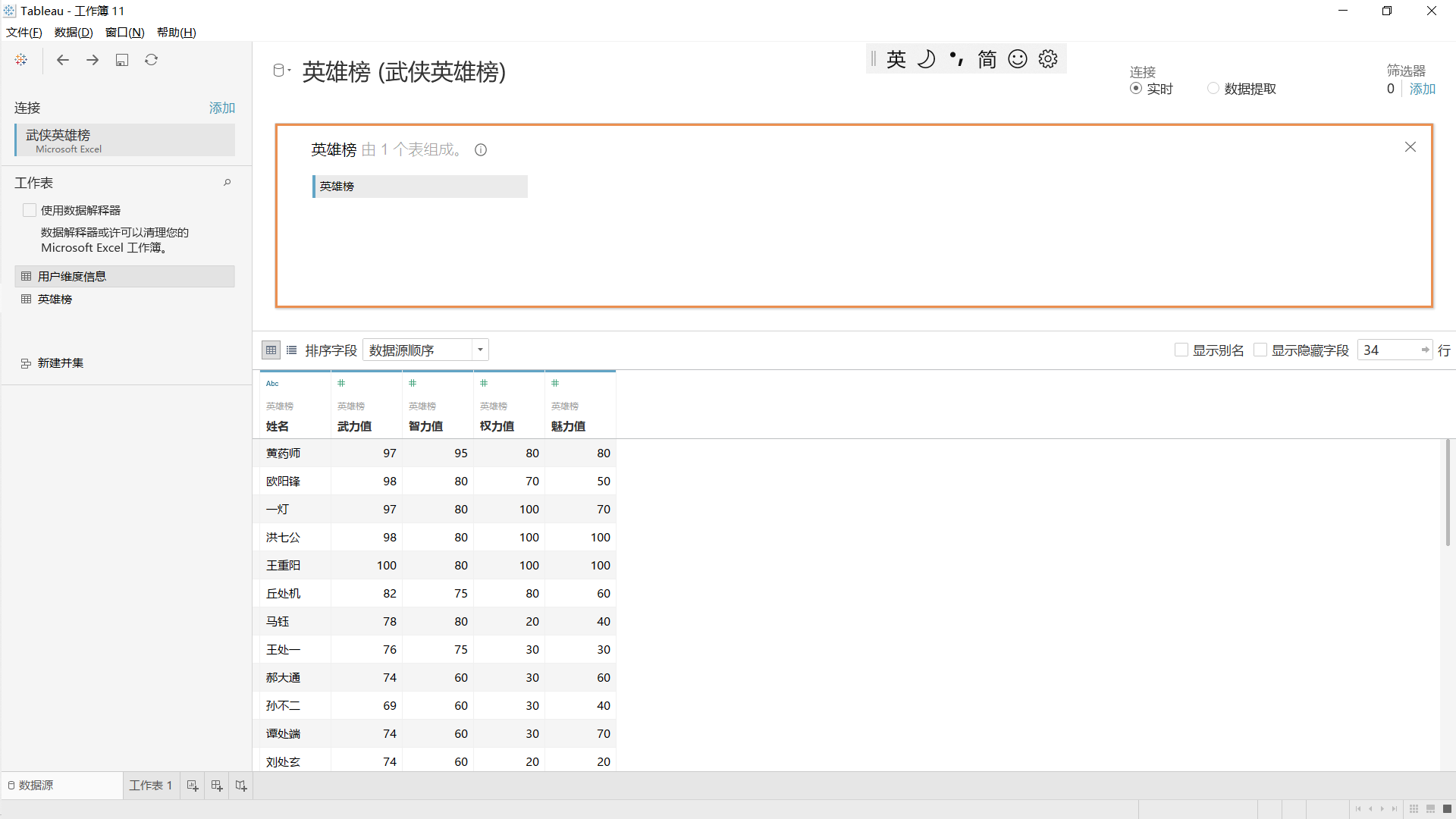
Task: Click the vertical scrollbar of the data grid
Action: (x=1448, y=493)
